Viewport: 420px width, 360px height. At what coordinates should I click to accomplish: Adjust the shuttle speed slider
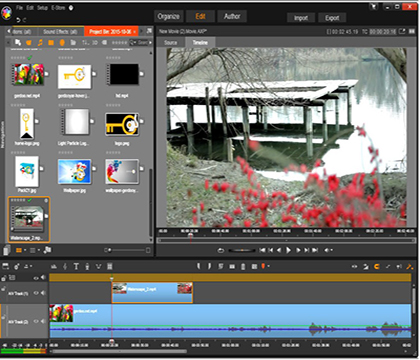pyautogui.click(x=242, y=250)
